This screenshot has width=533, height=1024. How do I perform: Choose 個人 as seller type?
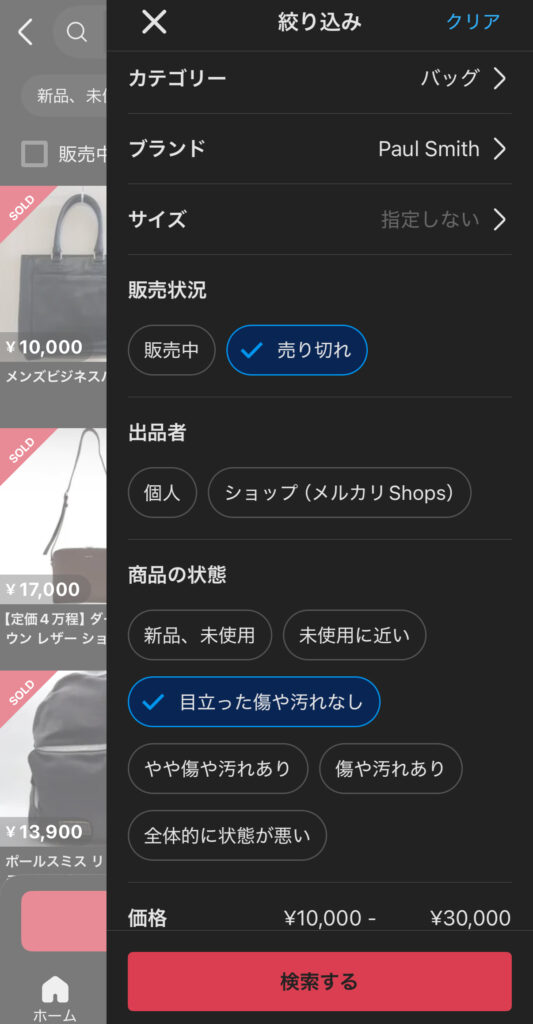click(x=162, y=492)
